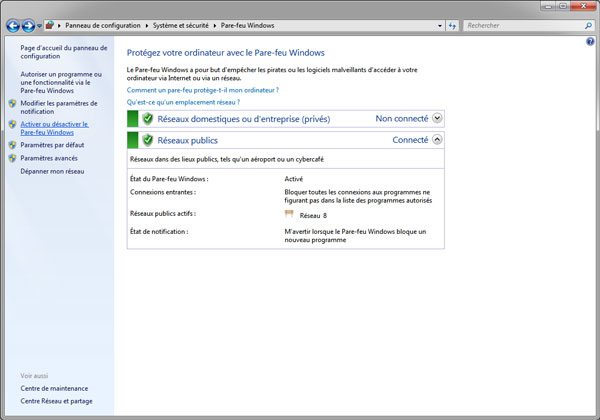Open recent pages dropdown next to Forward arrow
This screenshot has width=600, height=420.
tap(39, 26)
